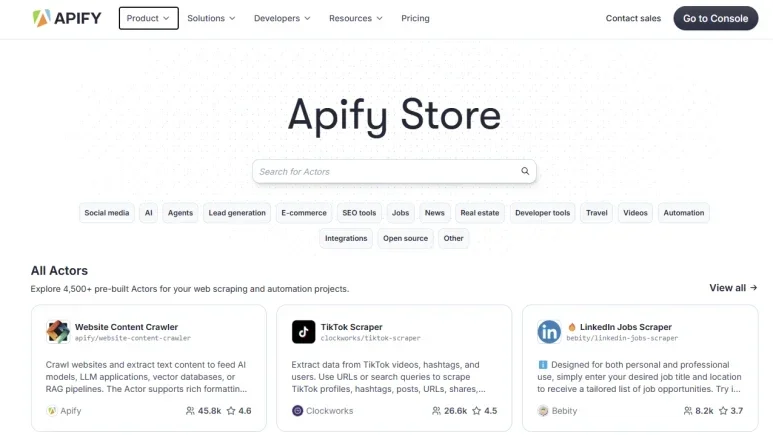Open the Resources dropdown menu
Viewport: 773px width, 435px height.
(356, 18)
